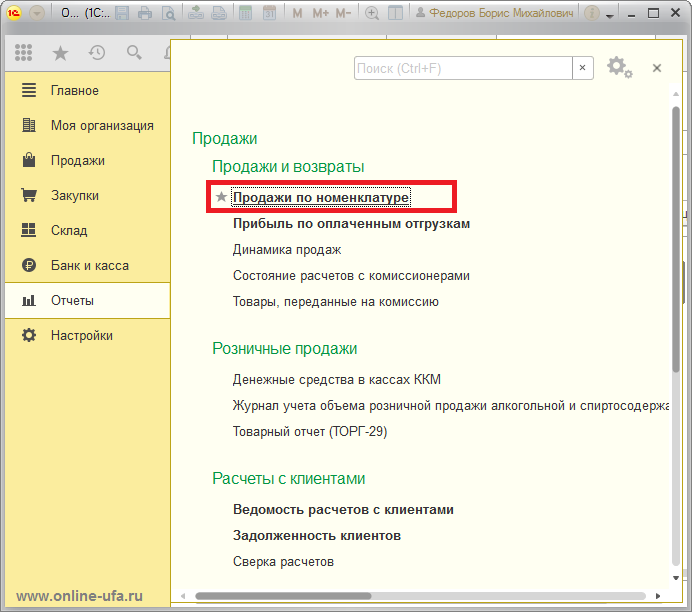
Task: Open the calculator icon
Action: tap(245, 13)
